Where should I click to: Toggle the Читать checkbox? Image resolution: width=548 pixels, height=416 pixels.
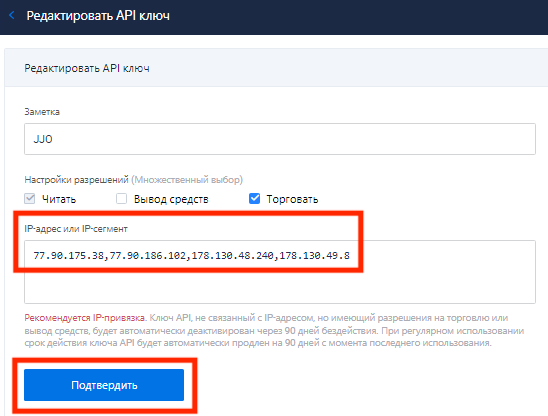30,199
